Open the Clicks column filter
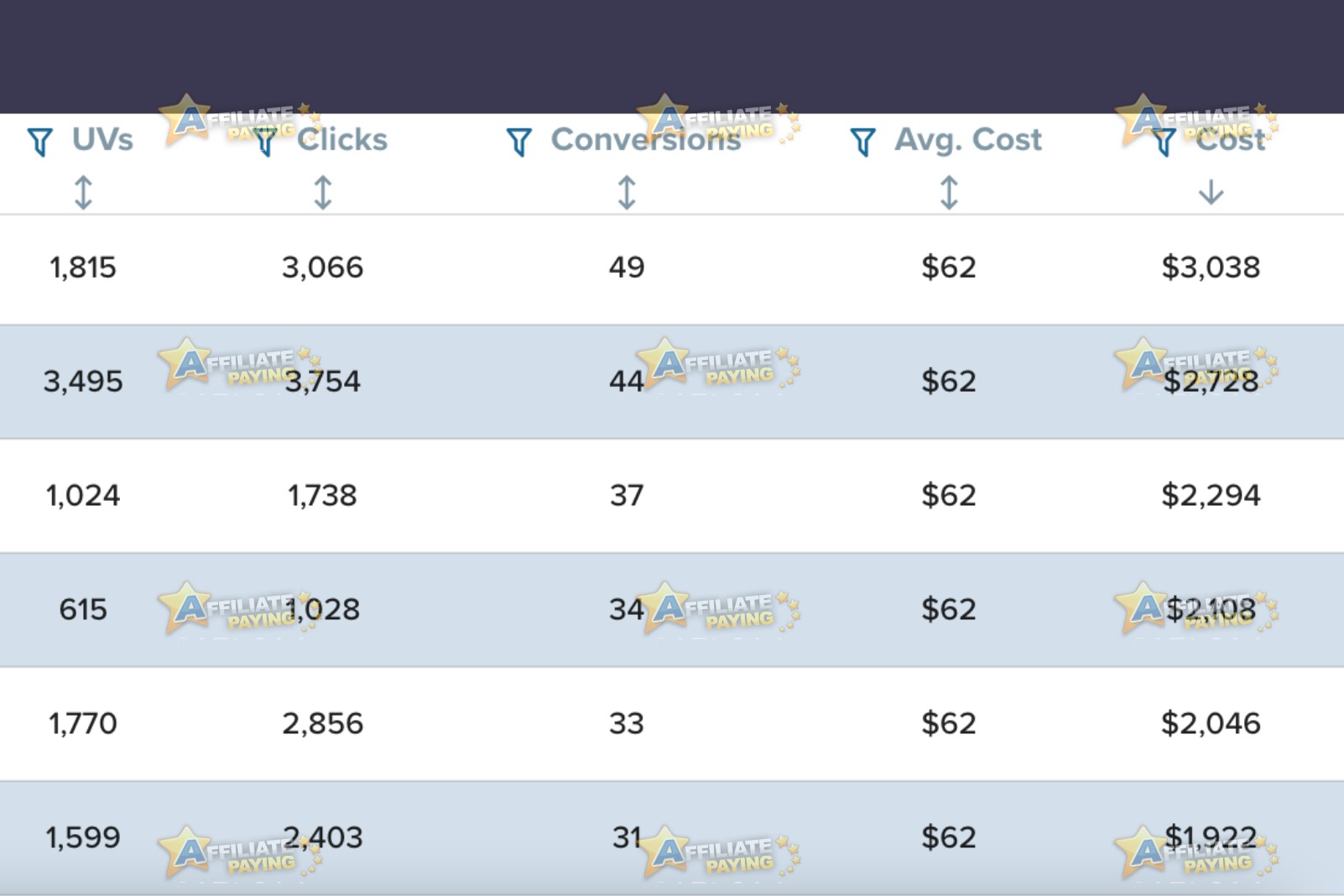Viewport: 1344px width, 896px height. pyautogui.click(x=265, y=142)
